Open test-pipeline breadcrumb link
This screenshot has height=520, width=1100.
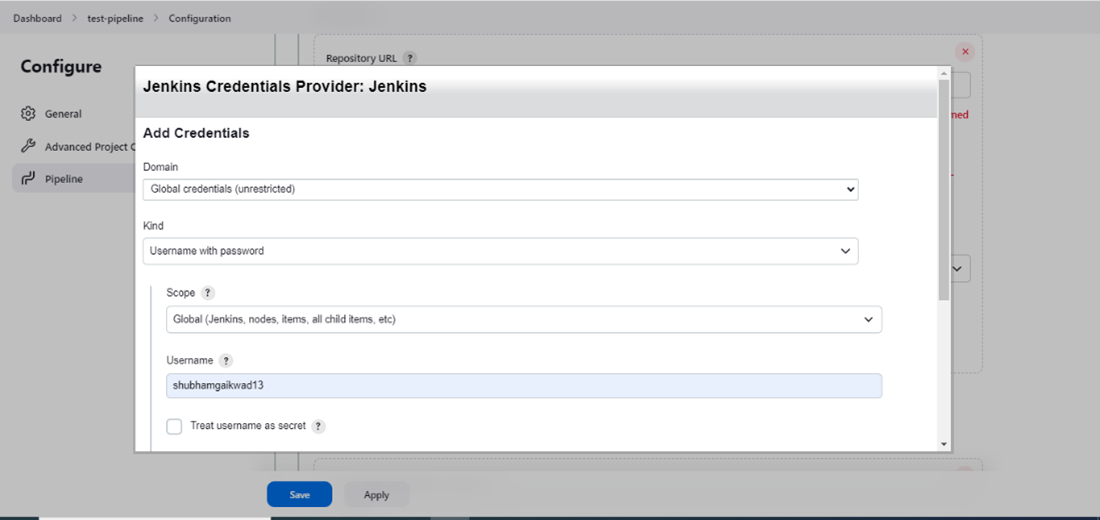click(x=115, y=18)
